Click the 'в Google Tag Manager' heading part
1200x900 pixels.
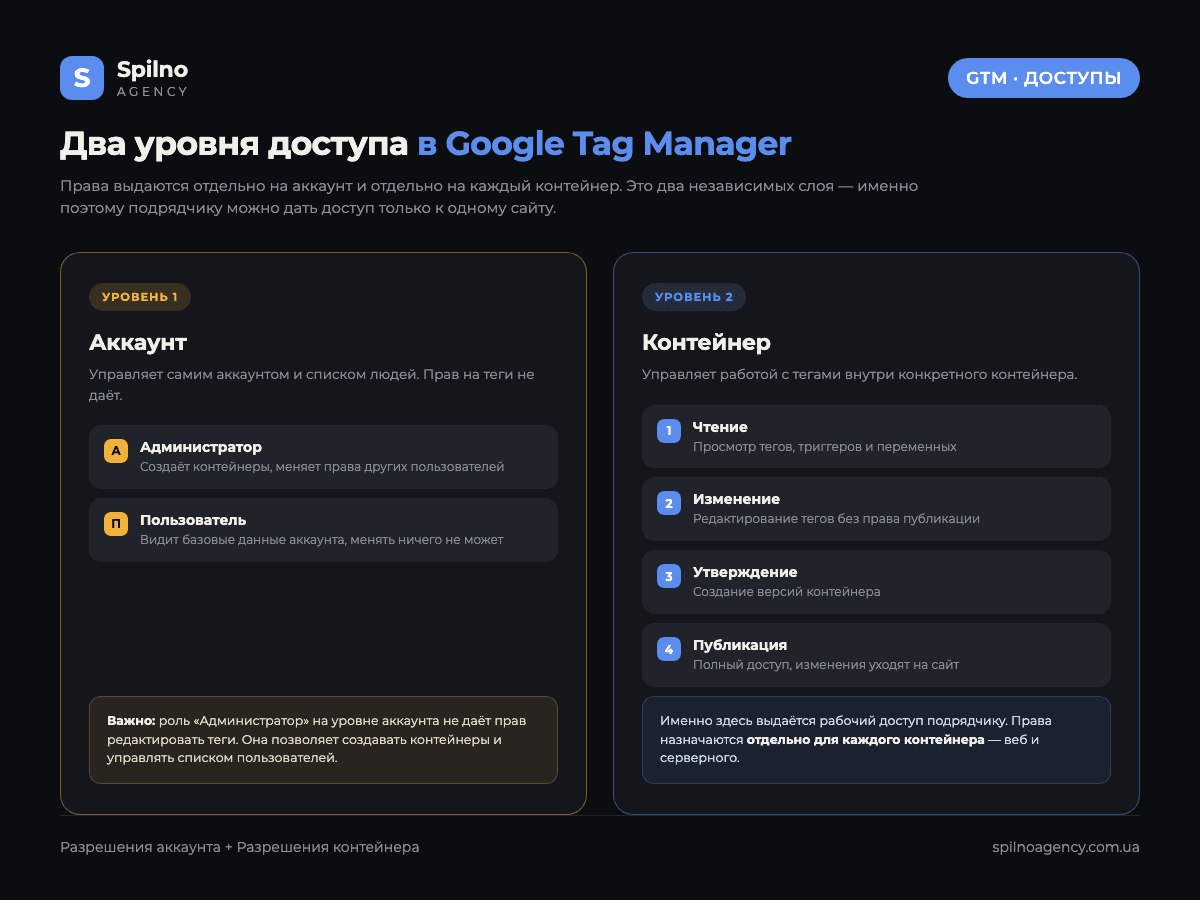pos(605,144)
